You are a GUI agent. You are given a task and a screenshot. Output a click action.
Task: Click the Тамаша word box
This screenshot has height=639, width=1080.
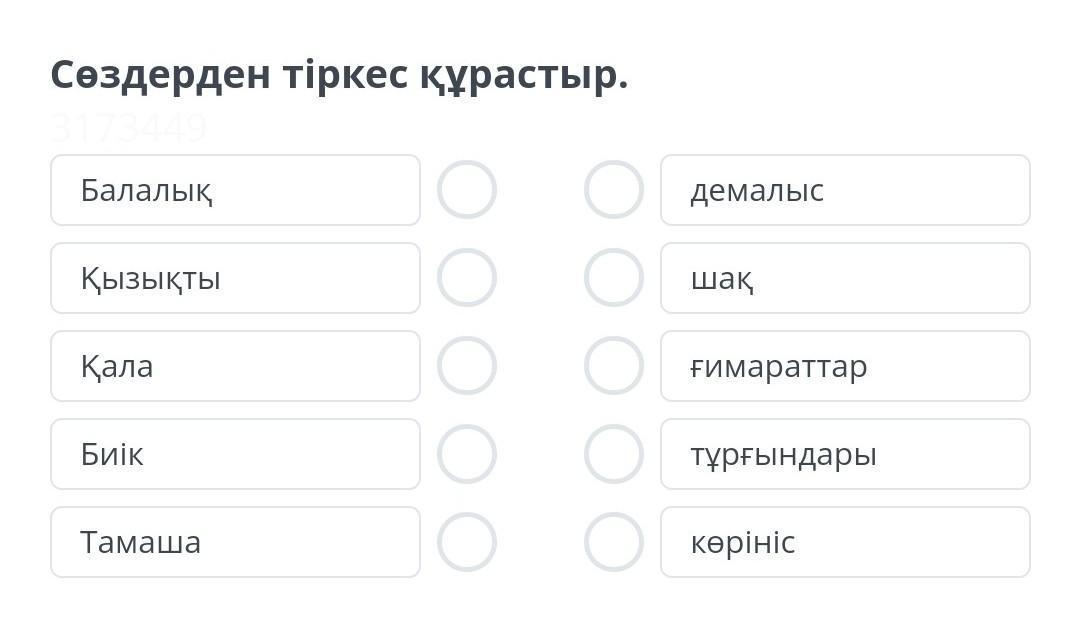coord(235,542)
